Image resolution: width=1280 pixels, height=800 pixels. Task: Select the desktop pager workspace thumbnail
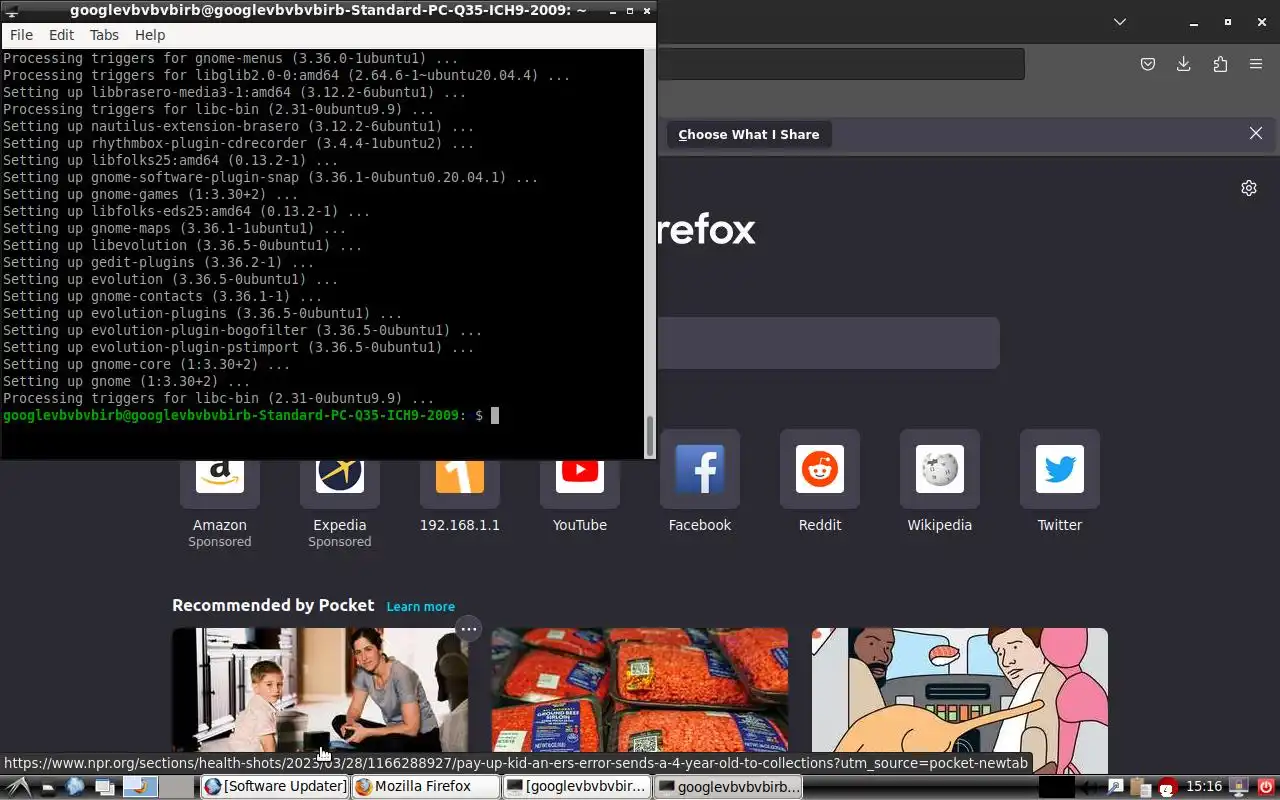pos(140,787)
